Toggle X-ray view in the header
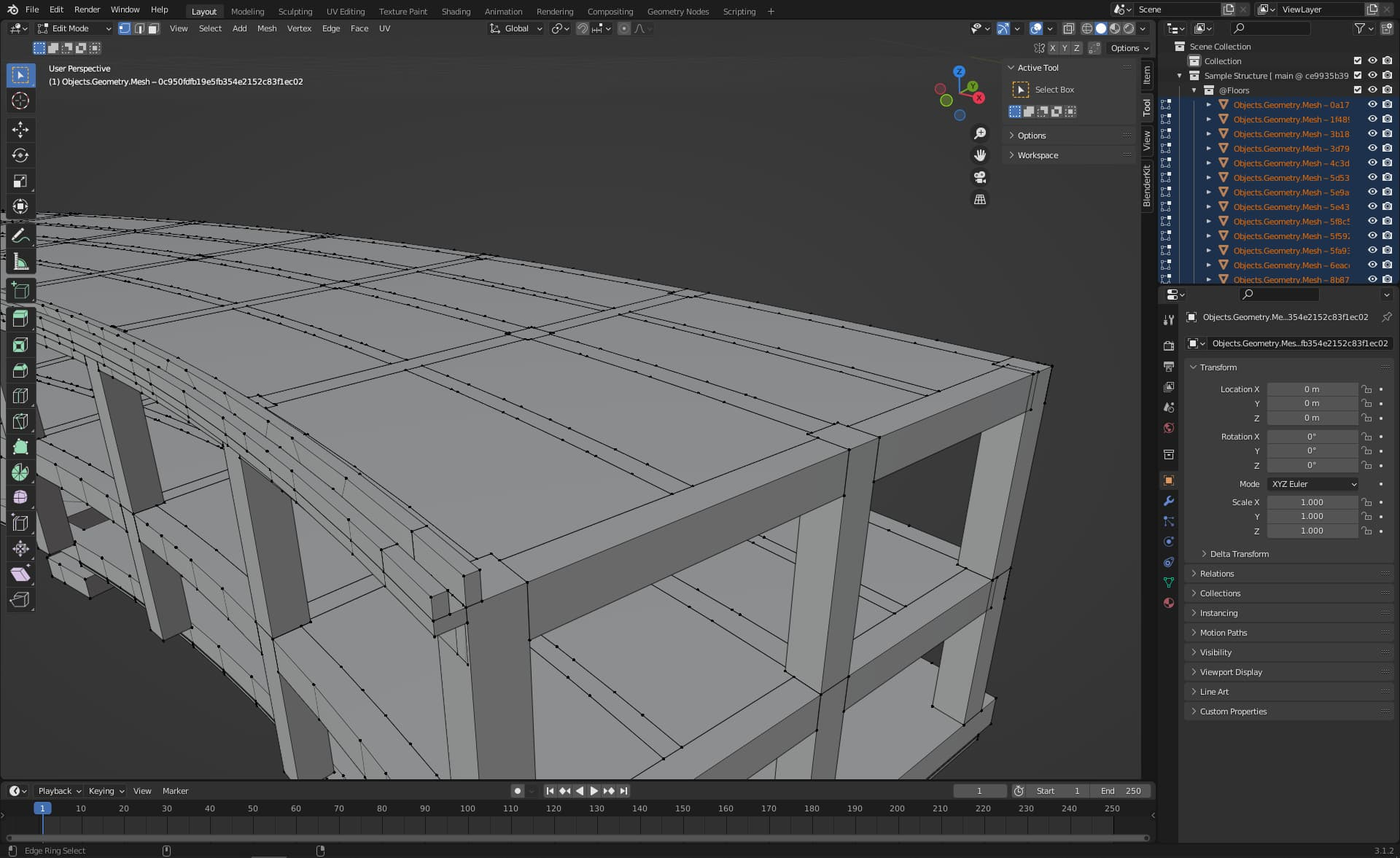The width and height of the screenshot is (1400, 858). click(x=1068, y=28)
